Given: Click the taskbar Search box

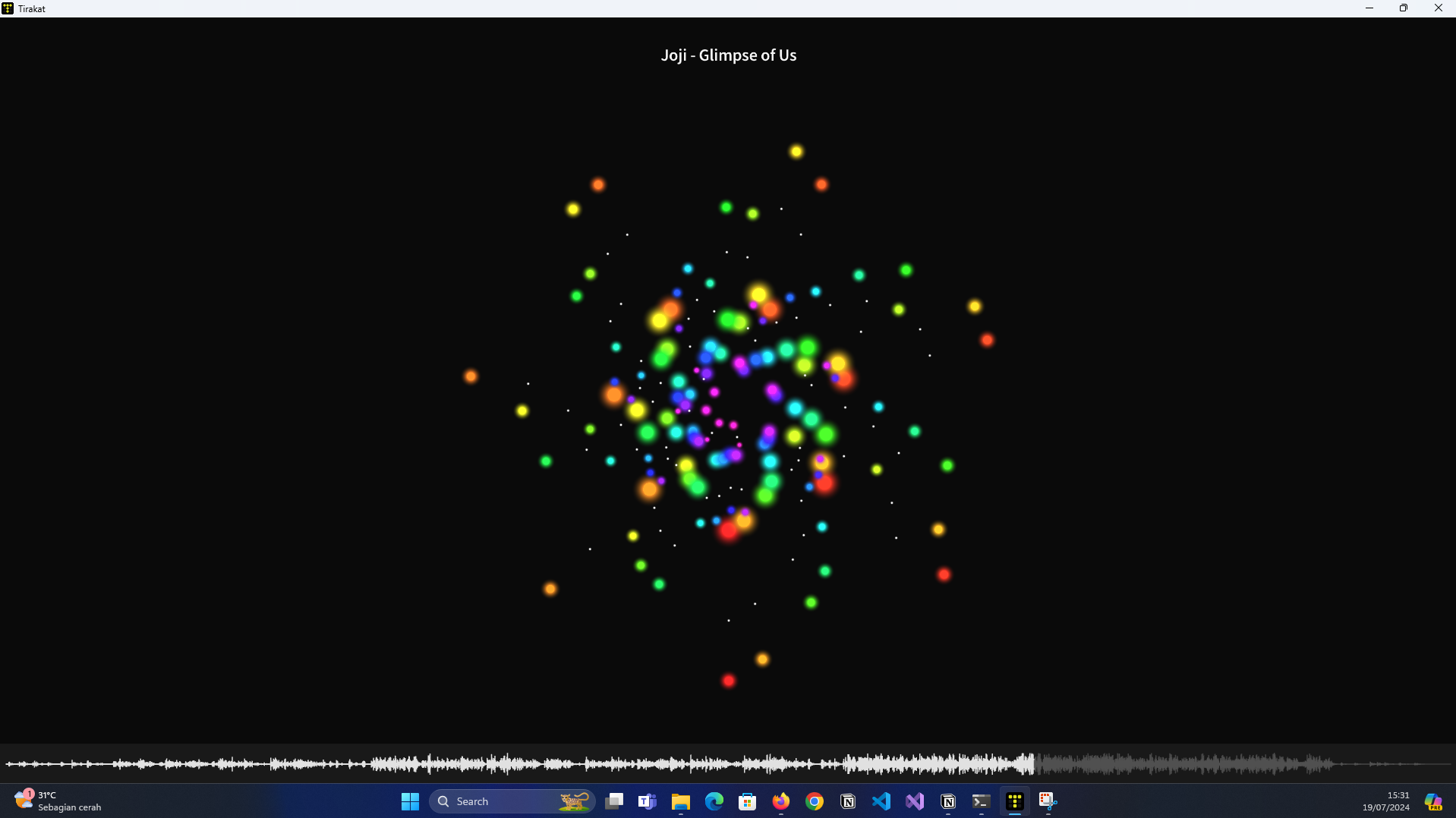Looking at the screenshot, I should click(x=512, y=801).
